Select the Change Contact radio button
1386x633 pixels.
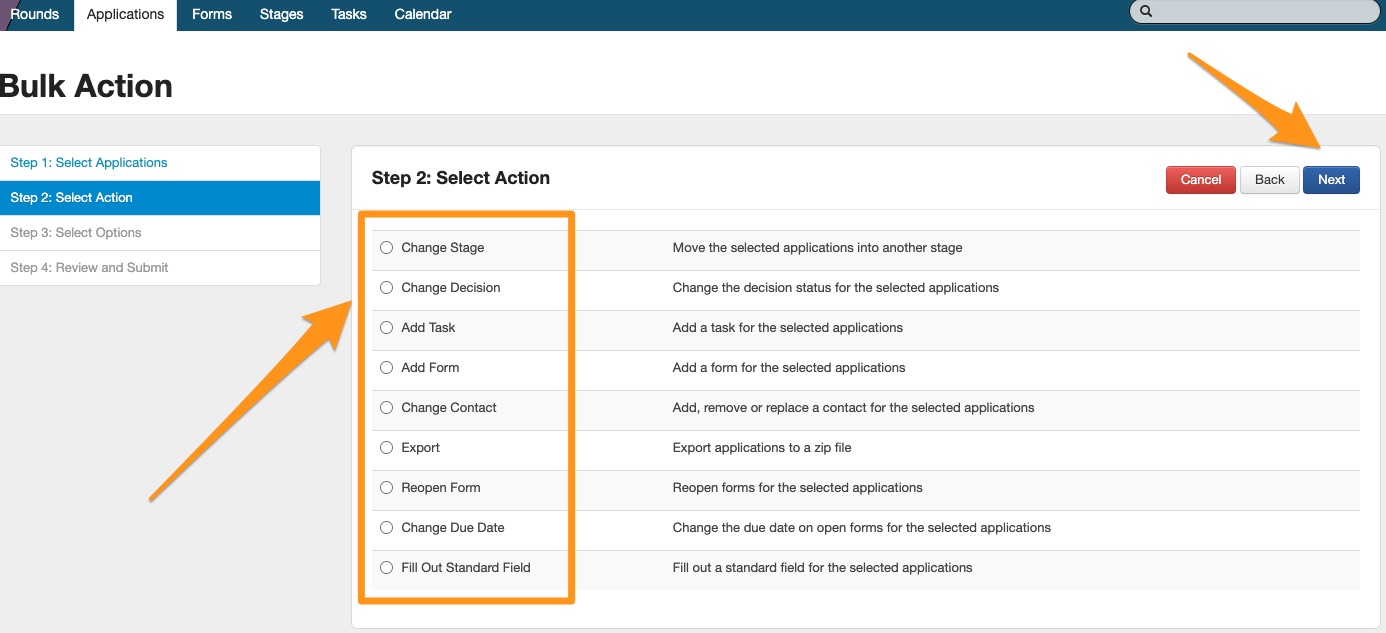(x=387, y=408)
